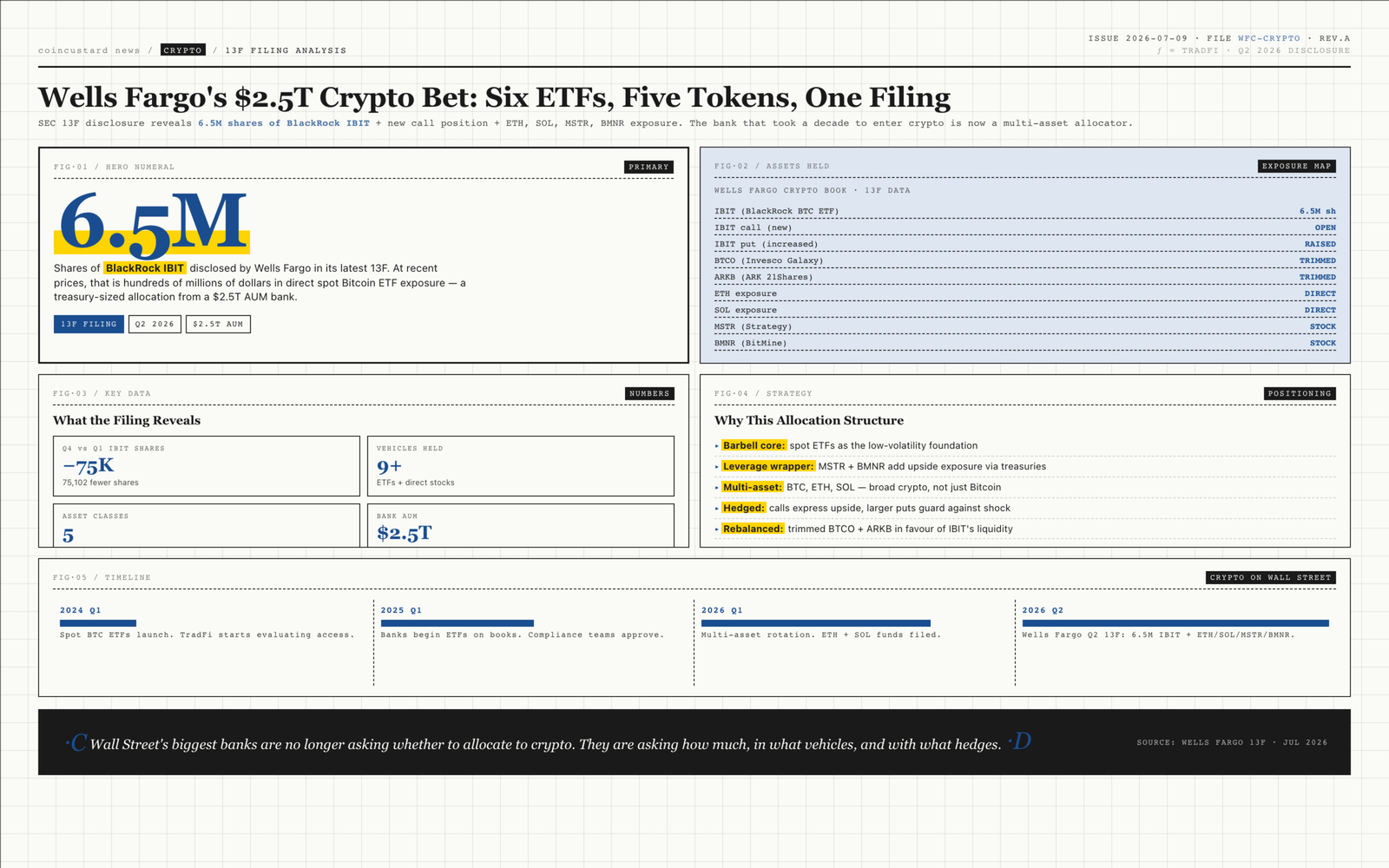Open the coincustard news breadcrumb
1389x868 pixels.
tap(89, 50)
